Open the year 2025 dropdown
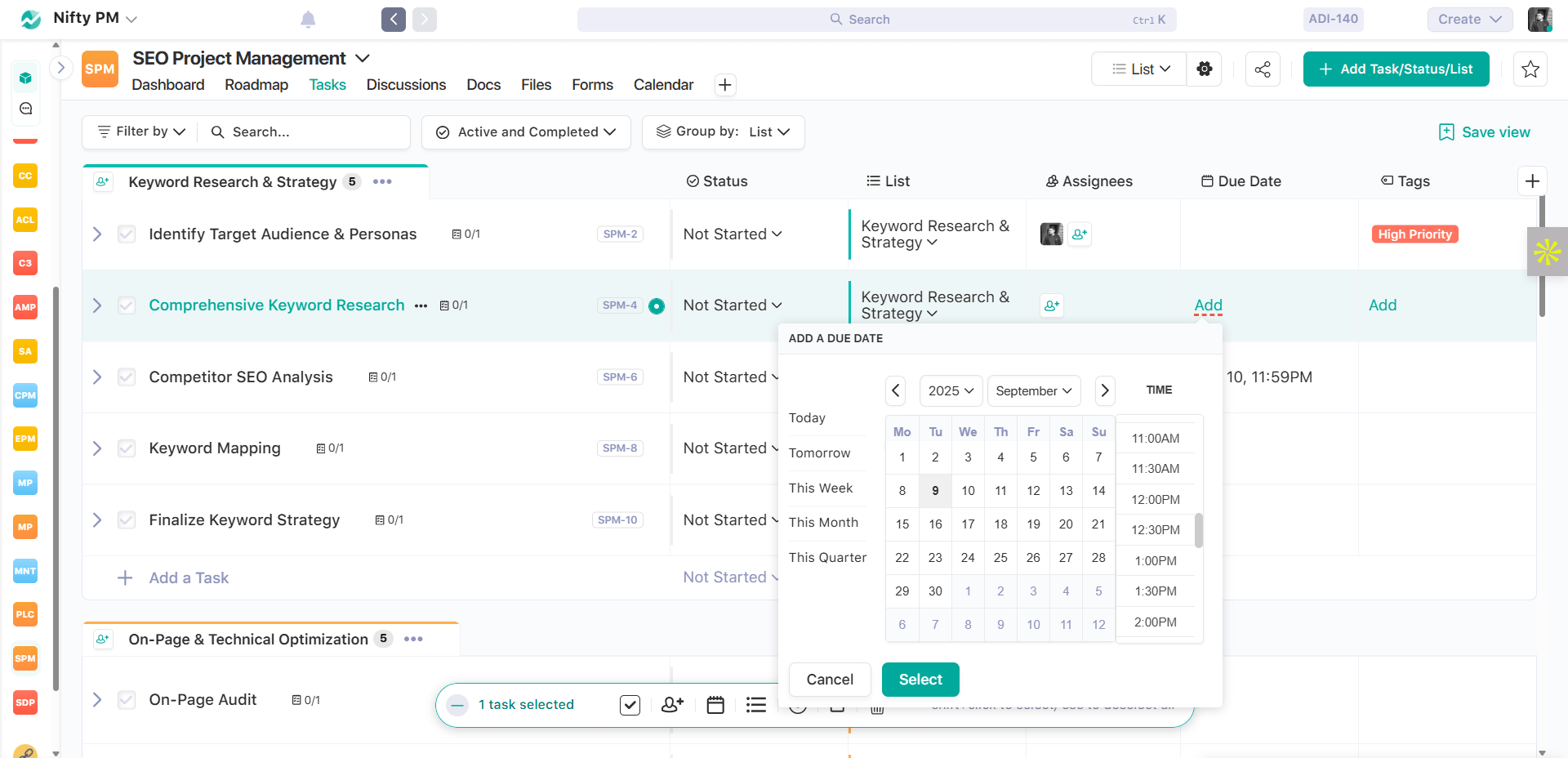 point(951,390)
